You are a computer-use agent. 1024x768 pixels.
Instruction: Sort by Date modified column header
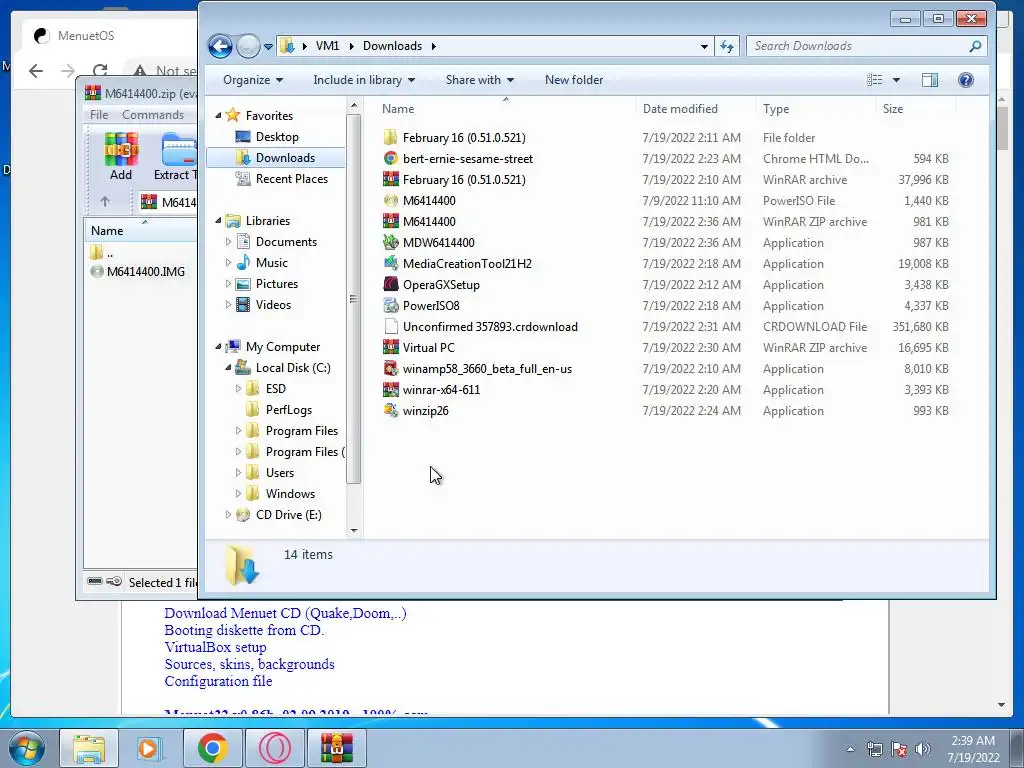696,108
